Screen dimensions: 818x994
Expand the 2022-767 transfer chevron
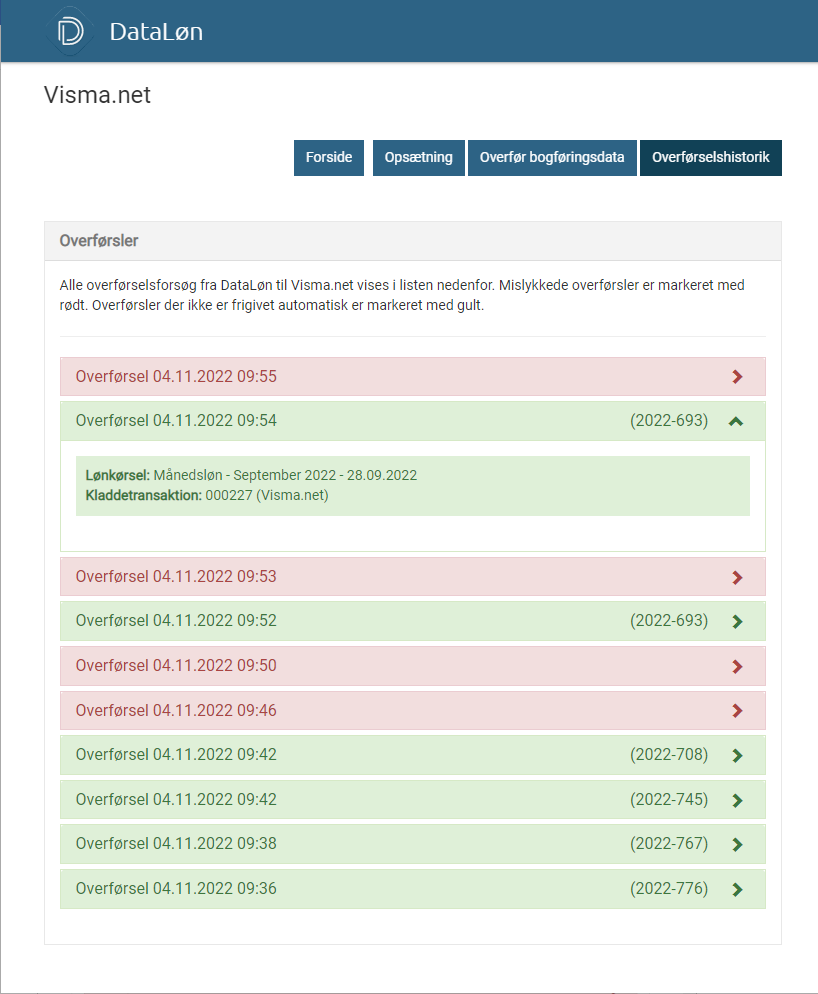coord(738,844)
